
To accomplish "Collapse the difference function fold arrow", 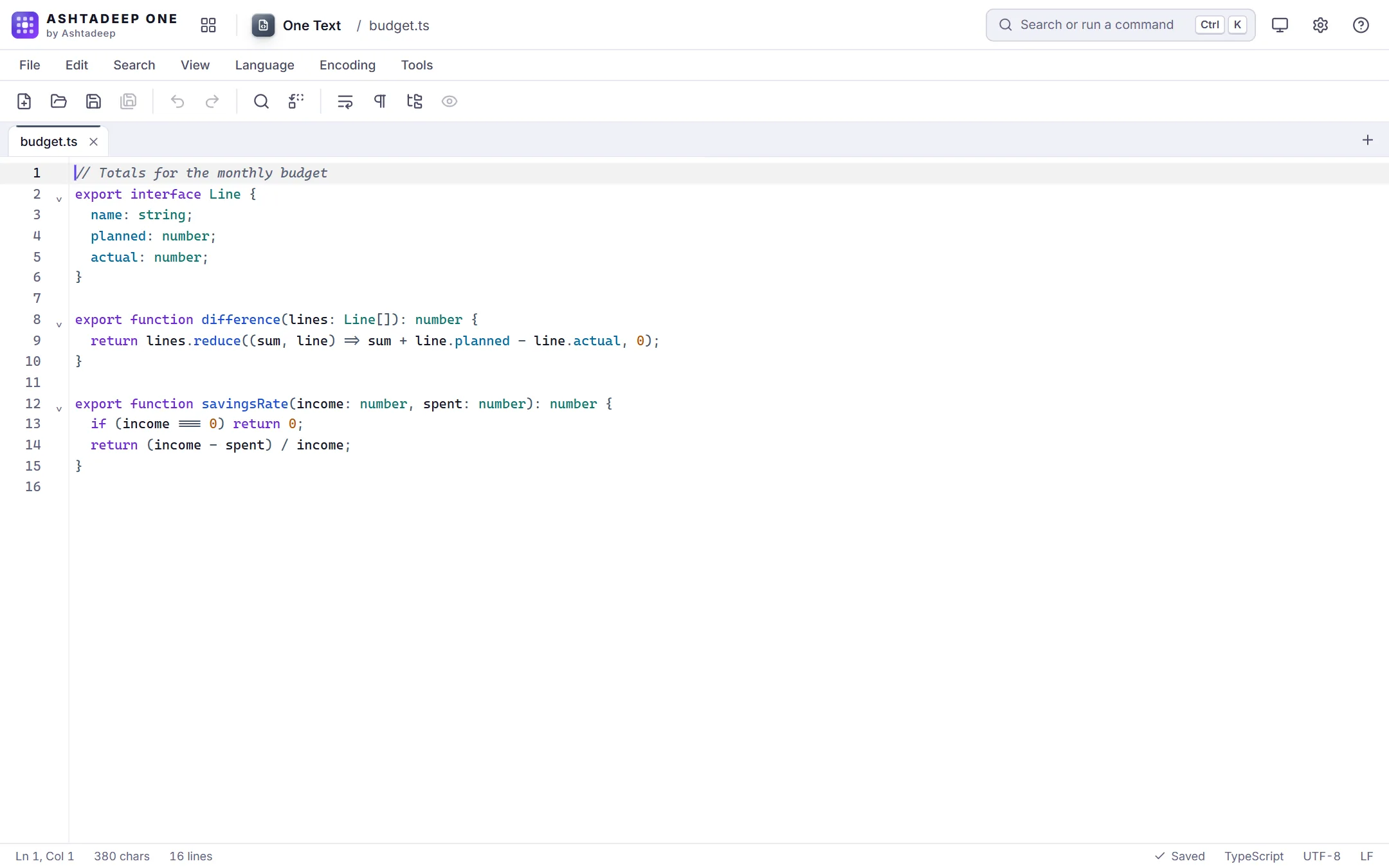I will [59, 325].
